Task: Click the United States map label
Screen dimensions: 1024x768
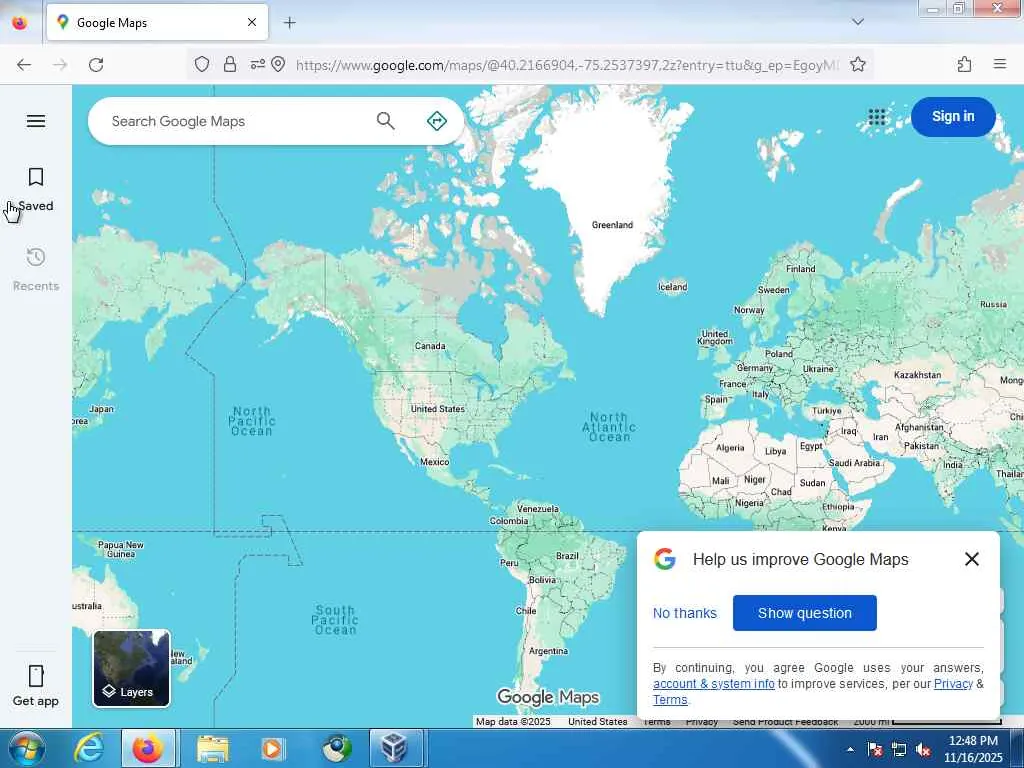Action: pos(438,409)
